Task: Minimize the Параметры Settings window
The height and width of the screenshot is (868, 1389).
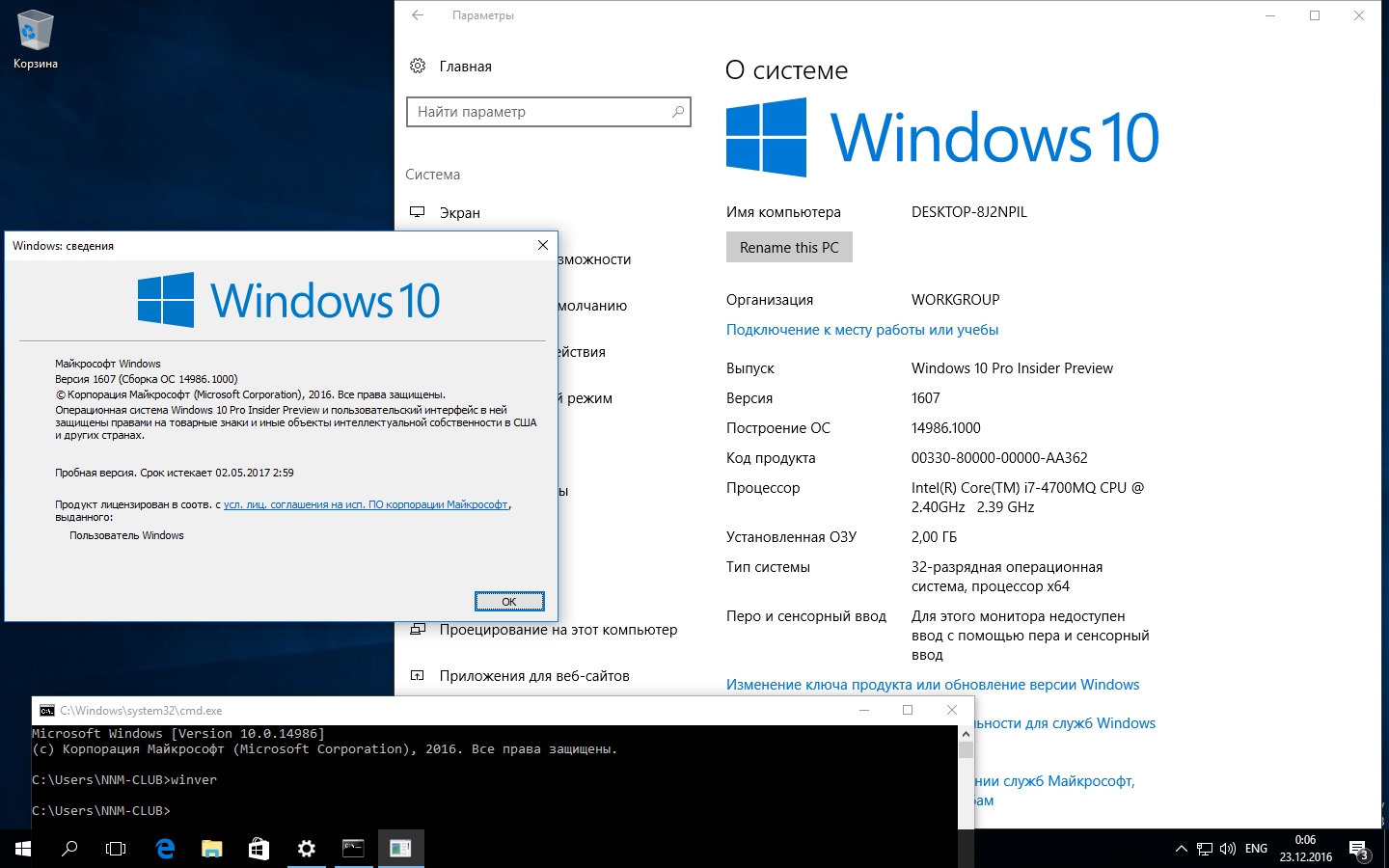Action: [x=1270, y=15]
